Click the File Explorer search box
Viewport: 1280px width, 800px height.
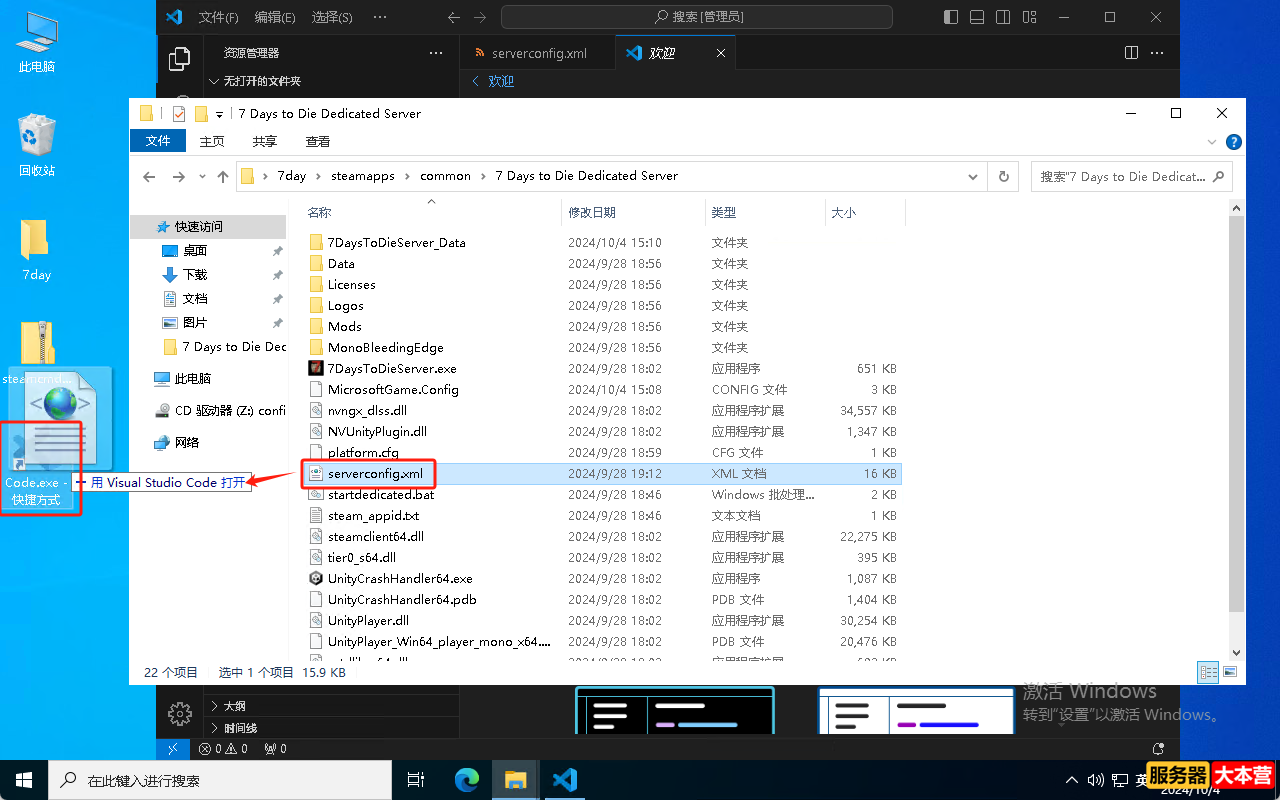click(1132, 176)
